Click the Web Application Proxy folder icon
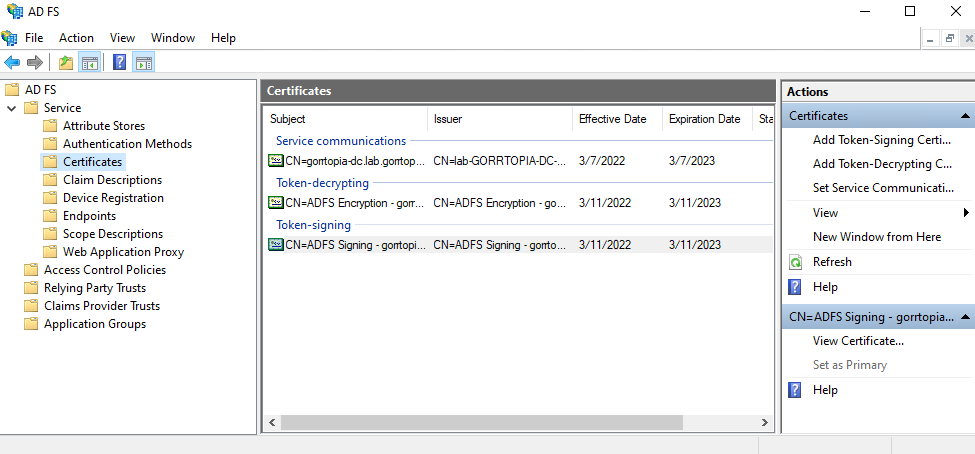This screenshot has width=975, height=454. coord(50,252)
